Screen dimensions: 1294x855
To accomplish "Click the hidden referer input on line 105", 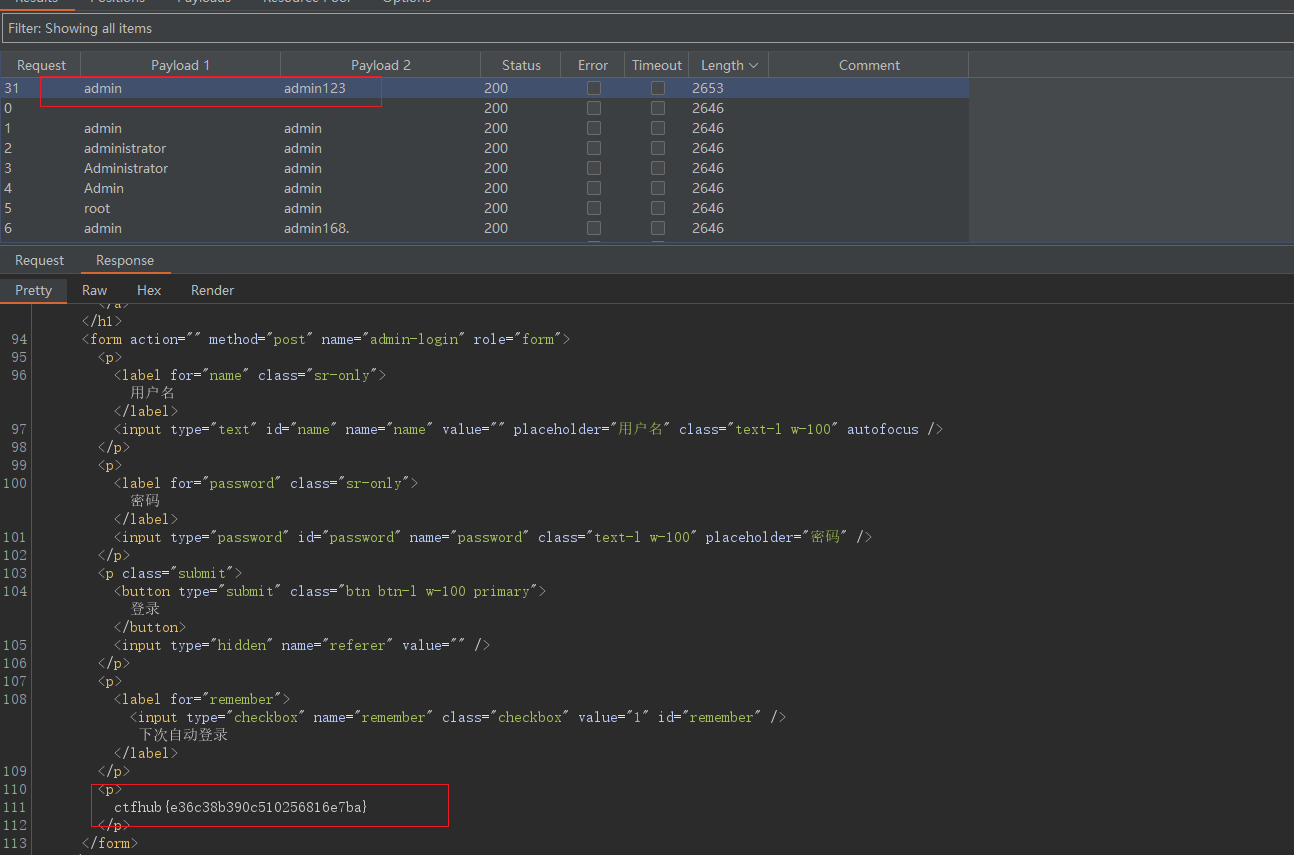I will click(302, 645).
